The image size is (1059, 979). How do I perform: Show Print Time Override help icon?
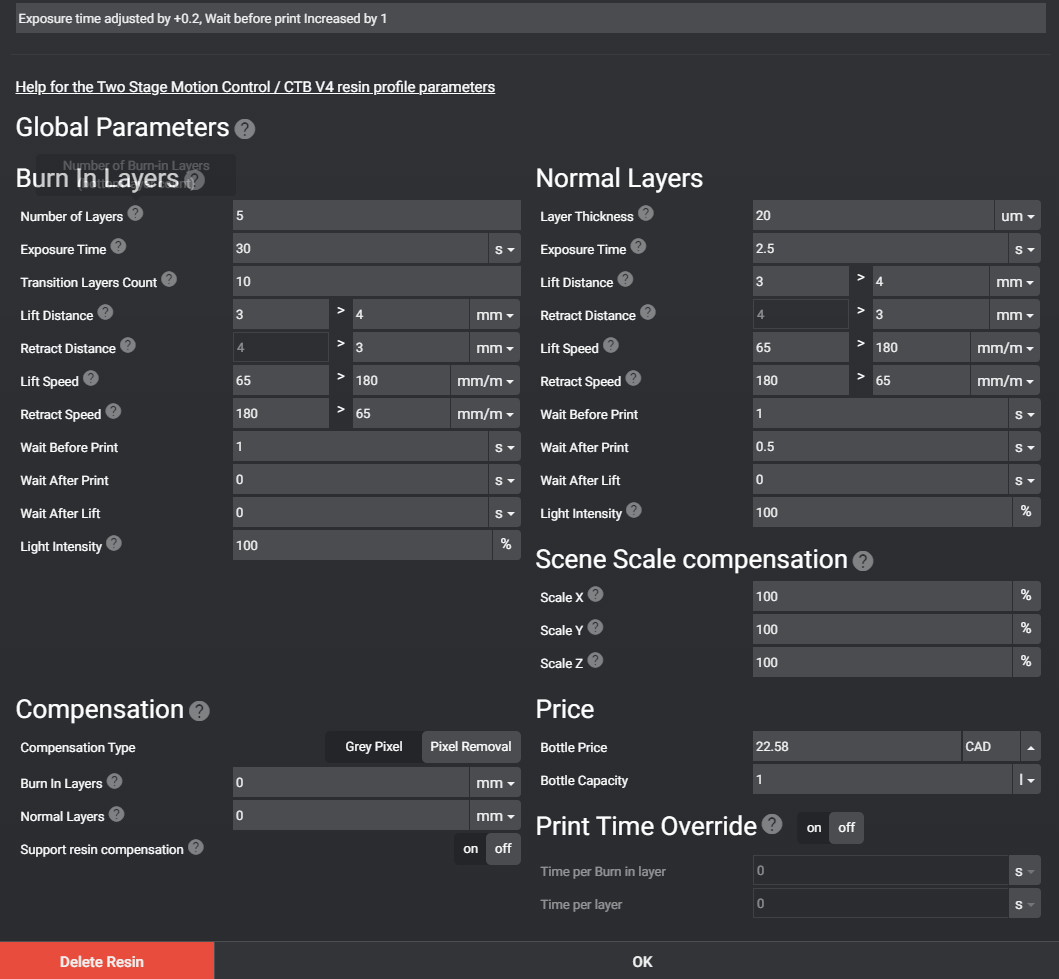tap(772, 824)
